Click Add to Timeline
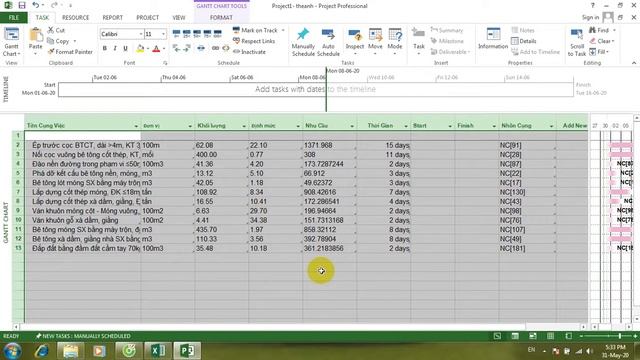This screenshot has height=360, width=640. point(535,52)
